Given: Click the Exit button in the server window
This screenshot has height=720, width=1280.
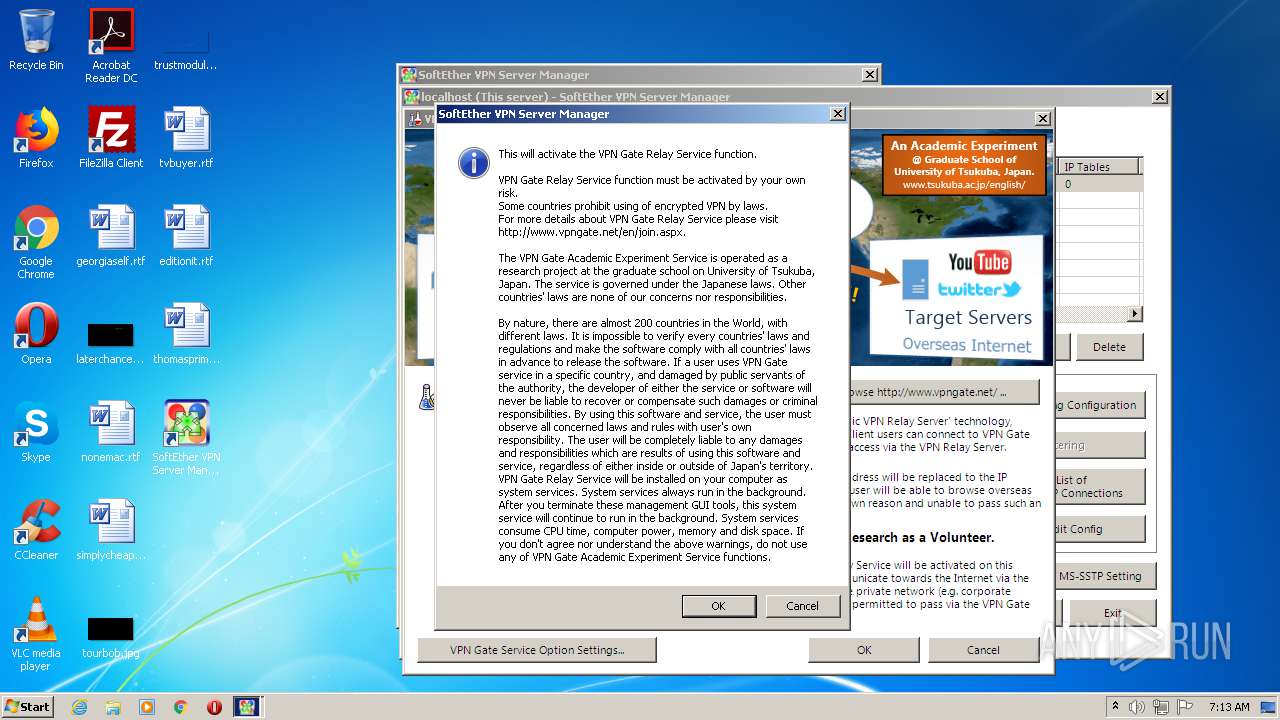Looking at the screenshot, I should click(1112, 613).
